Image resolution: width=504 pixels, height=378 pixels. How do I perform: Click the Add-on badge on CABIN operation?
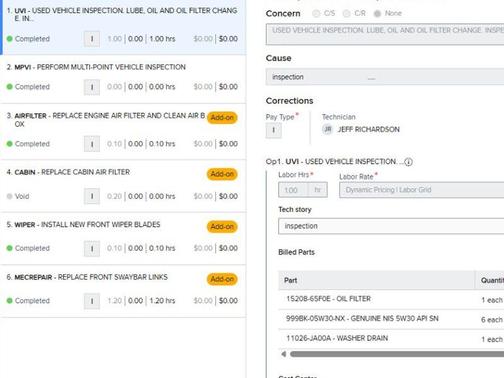[222, 174]
